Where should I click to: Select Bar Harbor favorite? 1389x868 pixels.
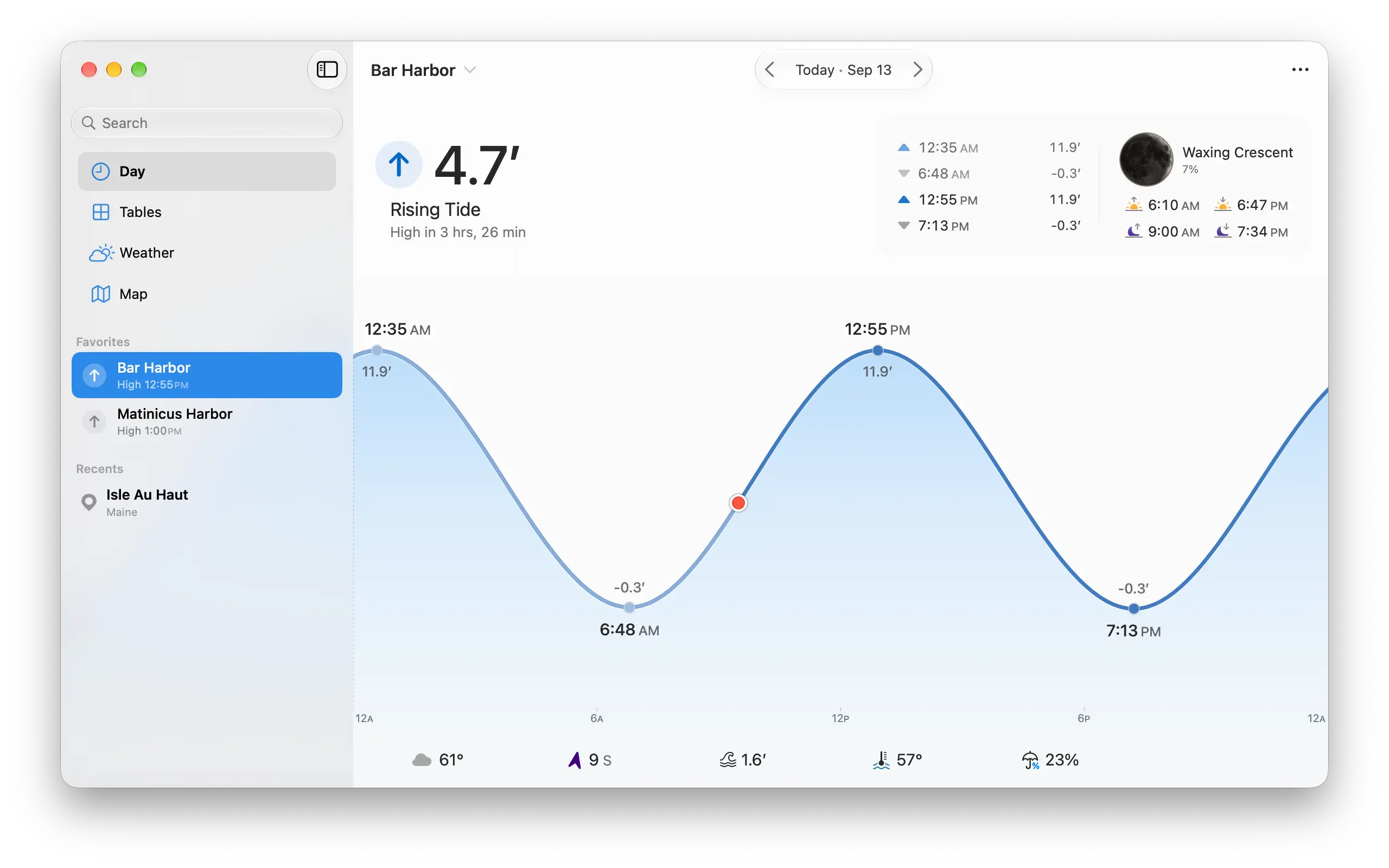207,375
